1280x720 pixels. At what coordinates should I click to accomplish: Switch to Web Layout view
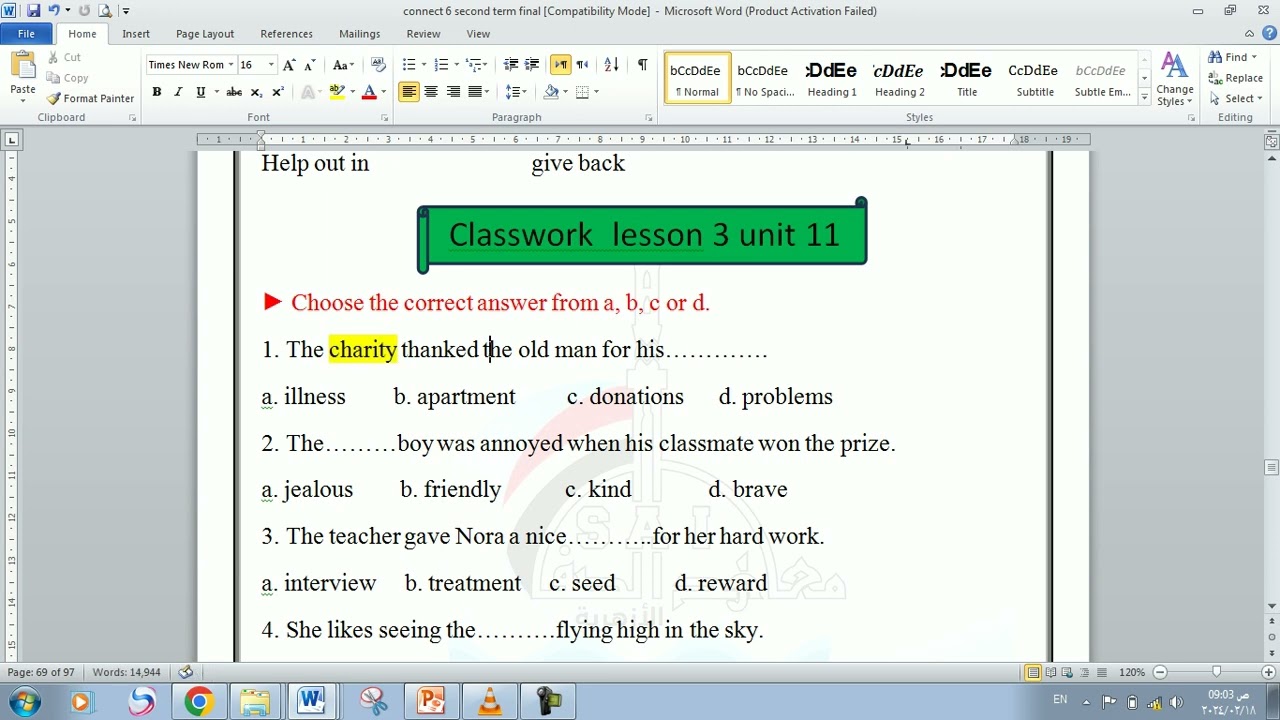tap(1067, 672)
